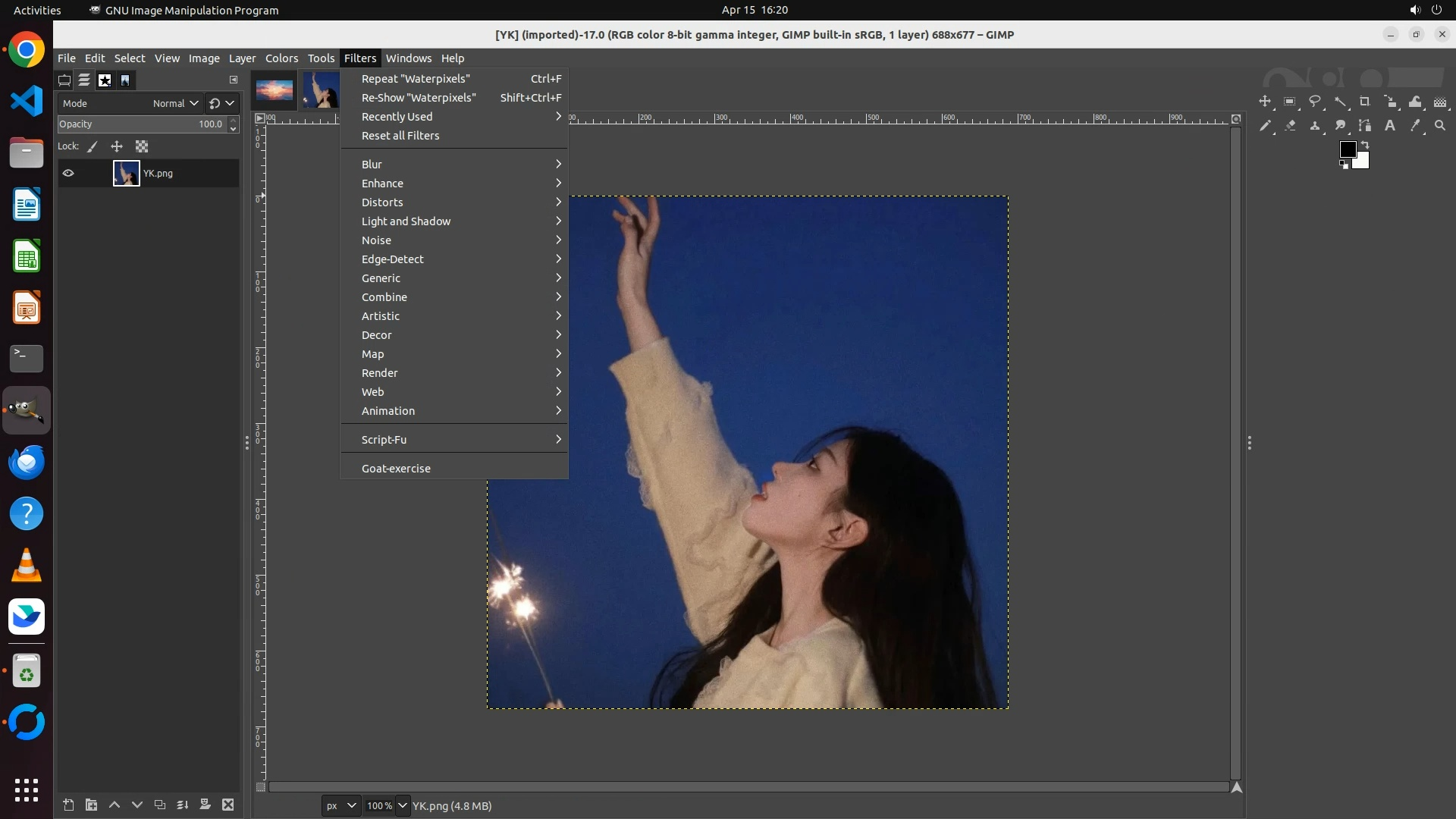The height and width of the screenshot is (819, 1456).
Task: Click the Goat-exercise filter entry
Action: (396, 469)
